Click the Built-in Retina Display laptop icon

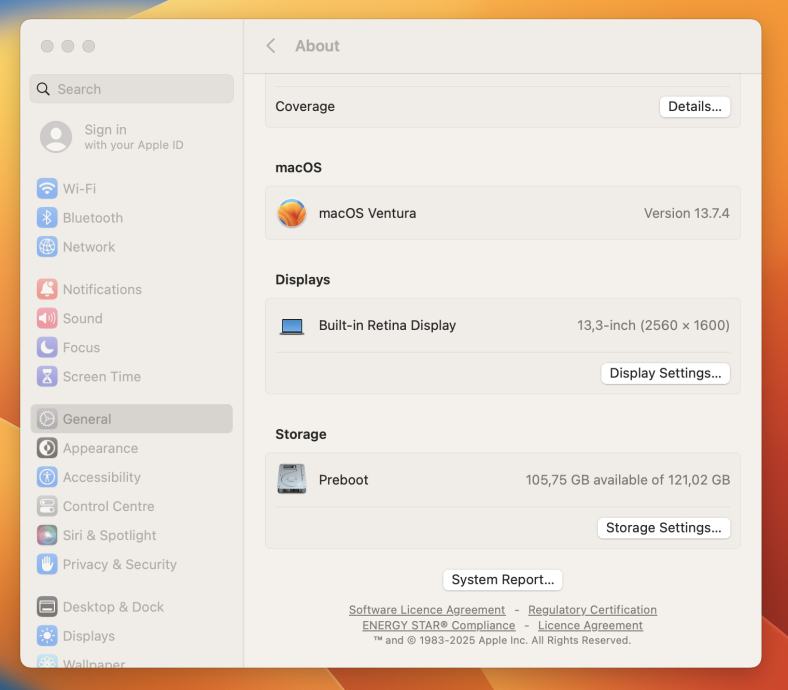click(x=291, y=327)
